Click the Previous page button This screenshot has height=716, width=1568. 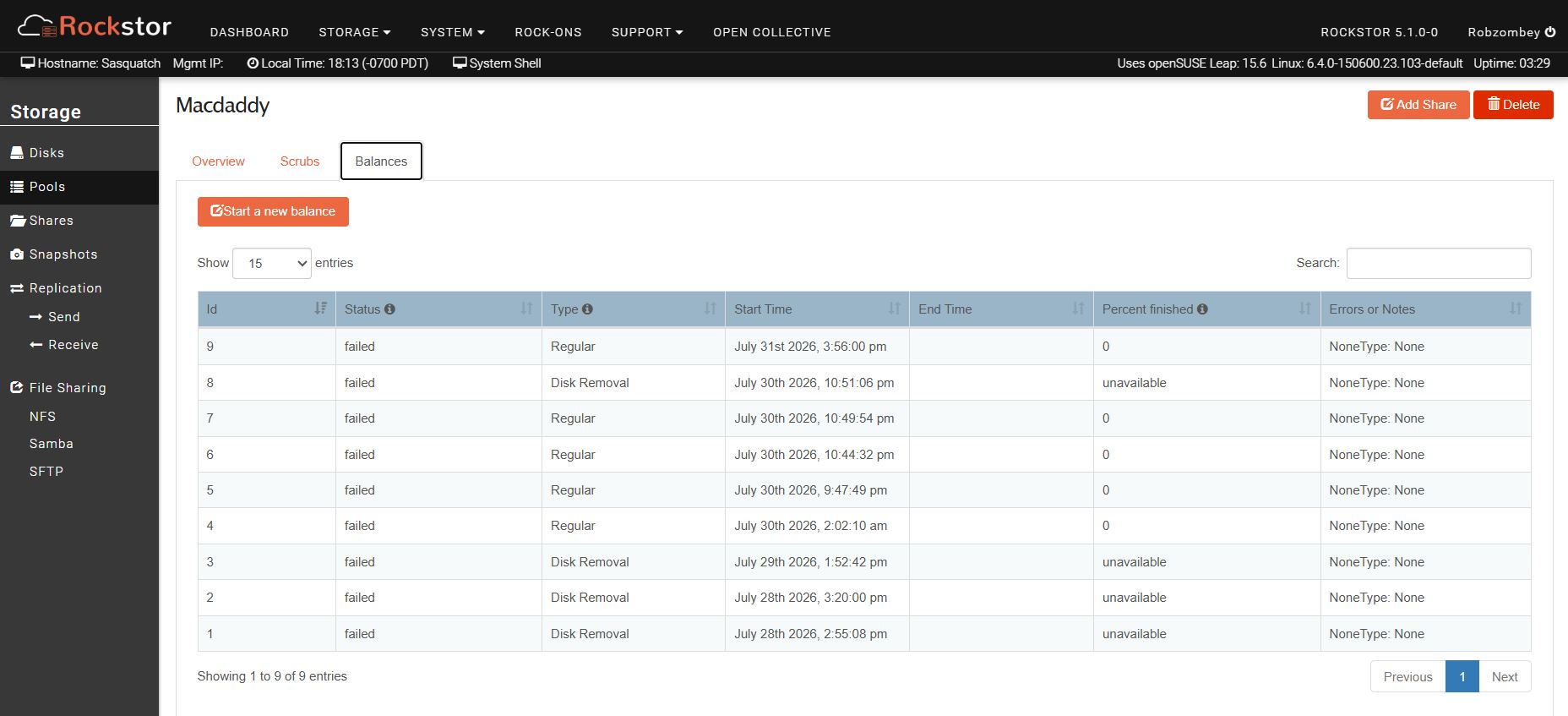pos(1407,677)
